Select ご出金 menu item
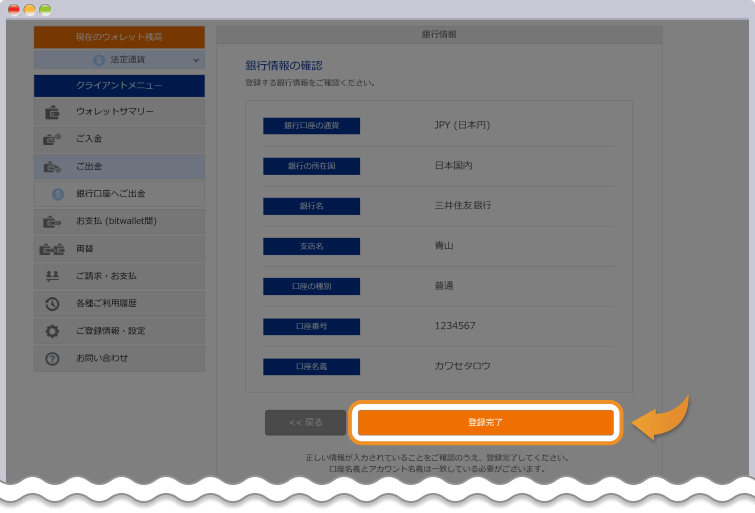The image size is (755, 513). (x=119, y=167)
